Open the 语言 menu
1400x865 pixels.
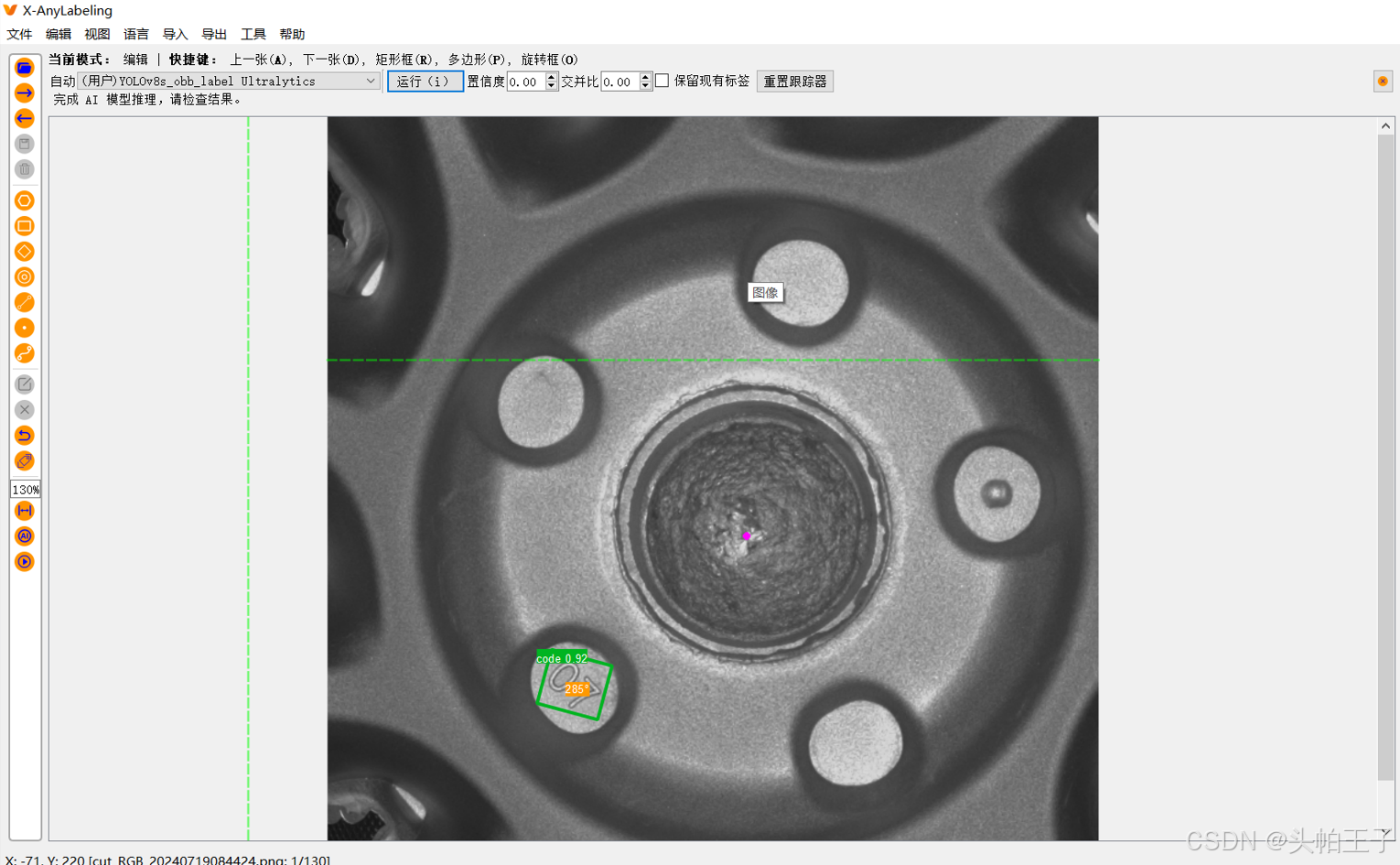[x=136, y=34]
